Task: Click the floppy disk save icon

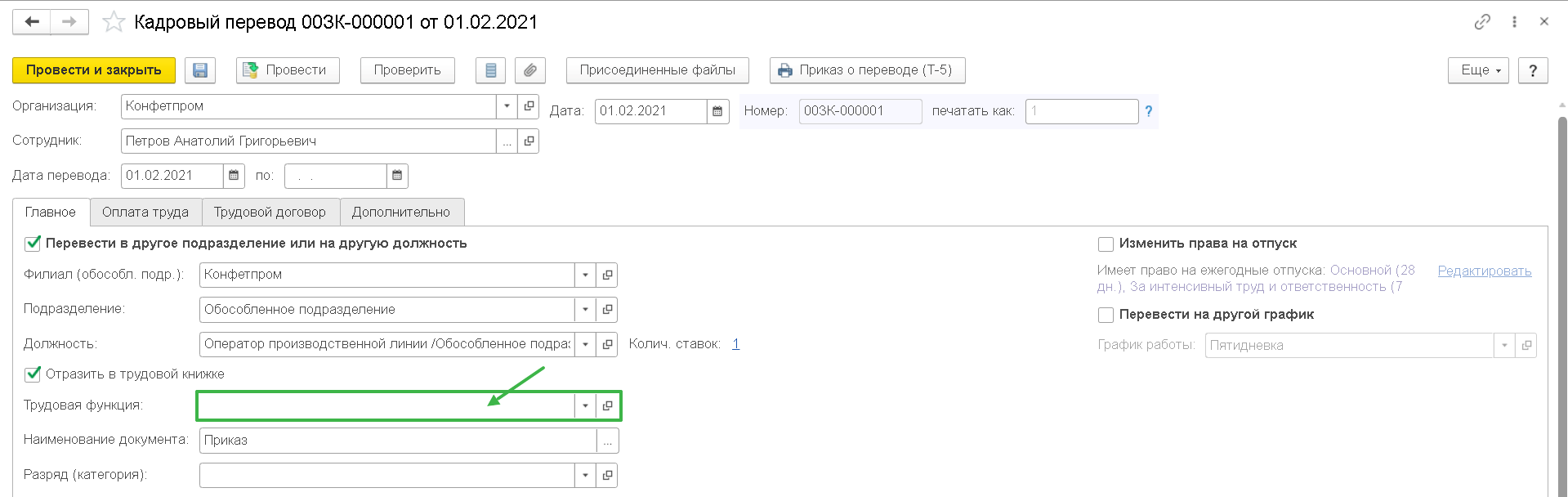Action: coord(200,70)
